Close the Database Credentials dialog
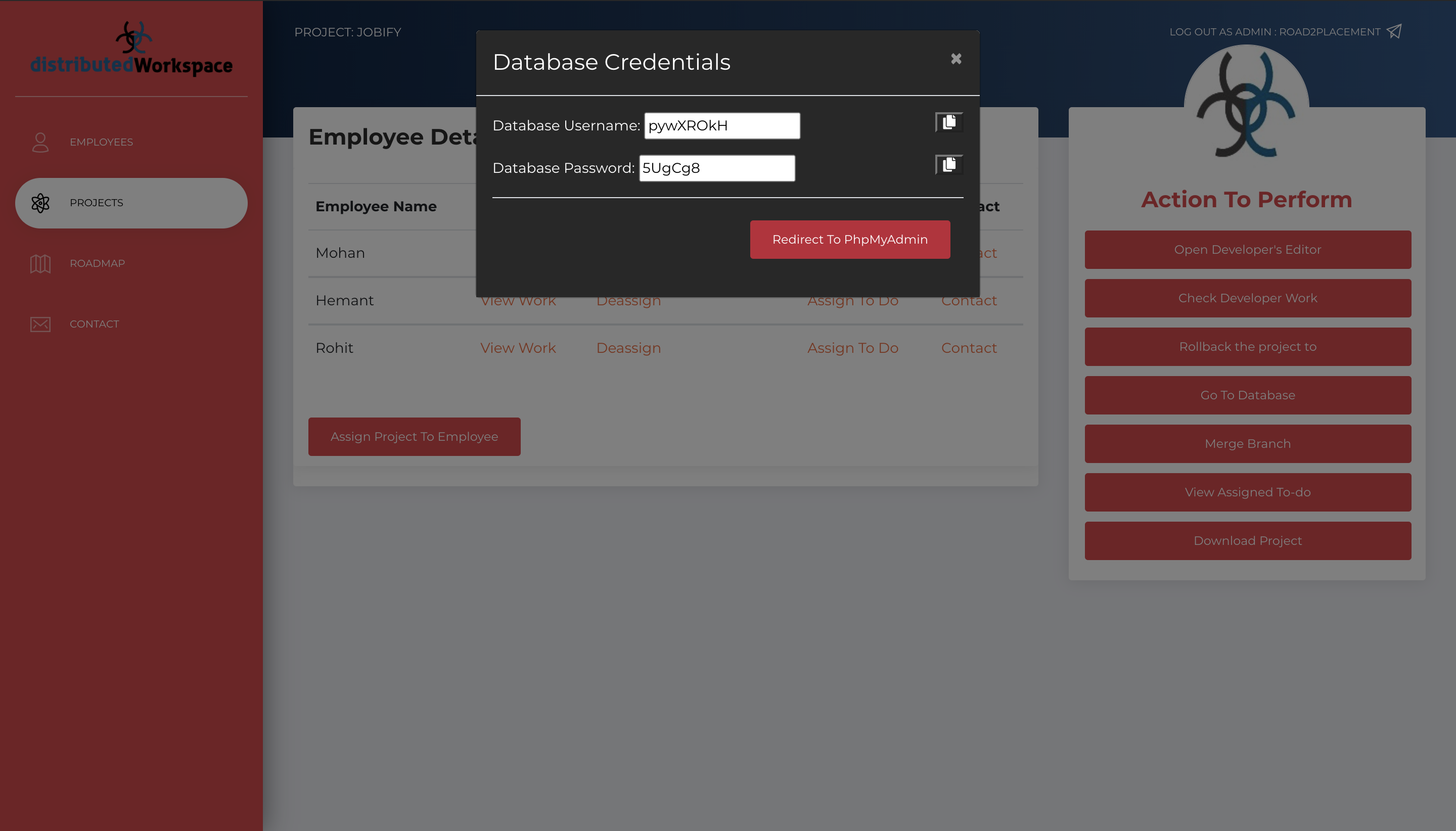 [x=956, y=59]
